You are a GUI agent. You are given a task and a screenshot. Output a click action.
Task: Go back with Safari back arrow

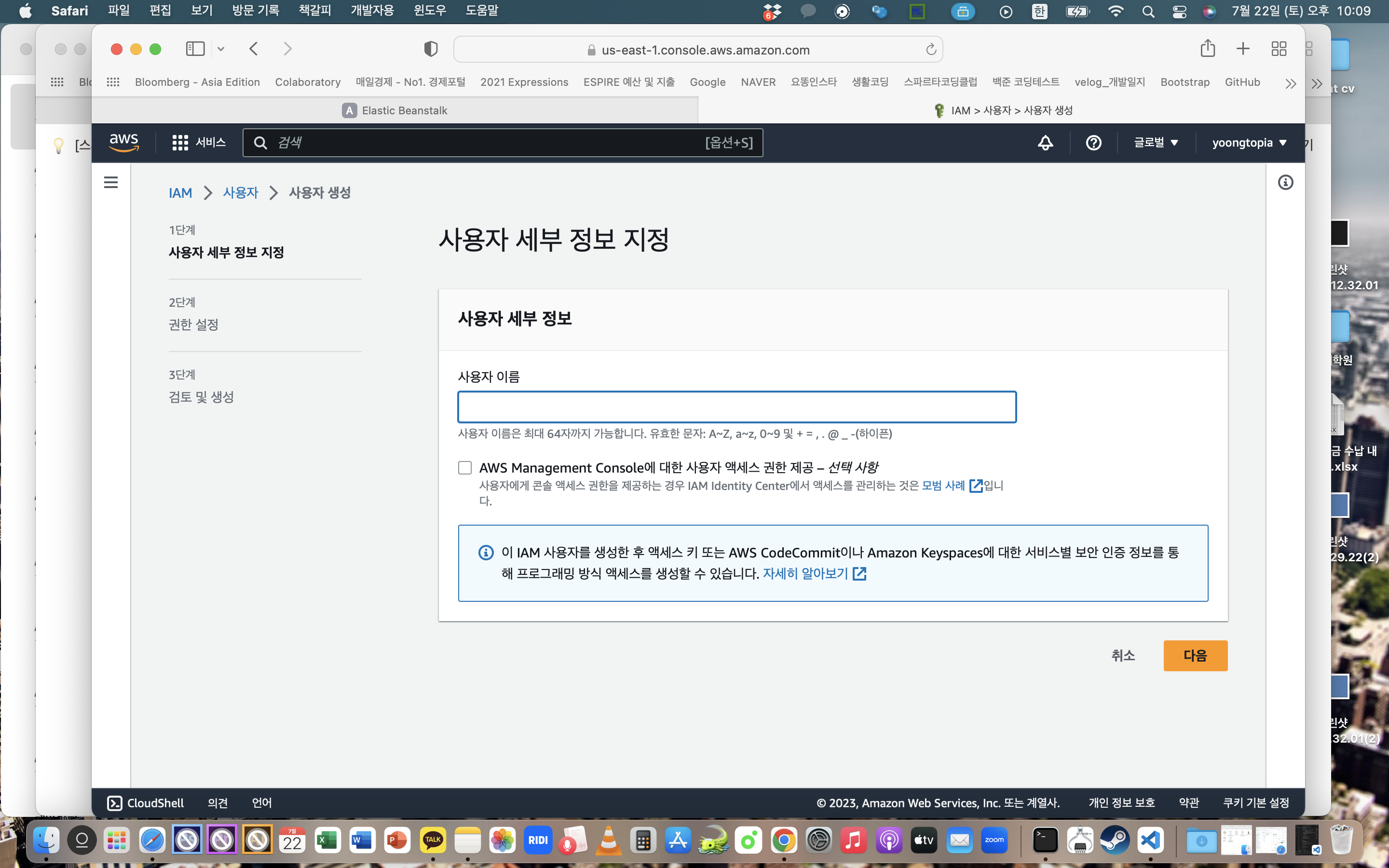[254, 49]
